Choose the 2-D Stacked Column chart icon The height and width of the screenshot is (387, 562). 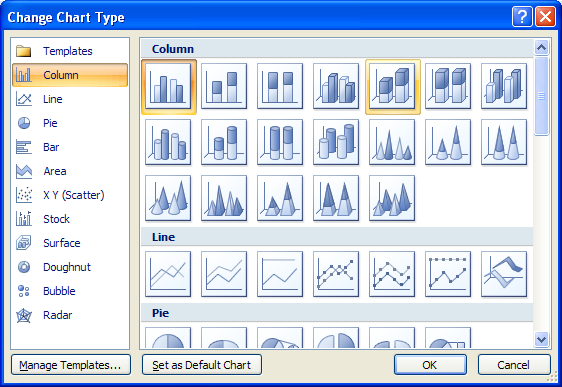click(224, 86)
